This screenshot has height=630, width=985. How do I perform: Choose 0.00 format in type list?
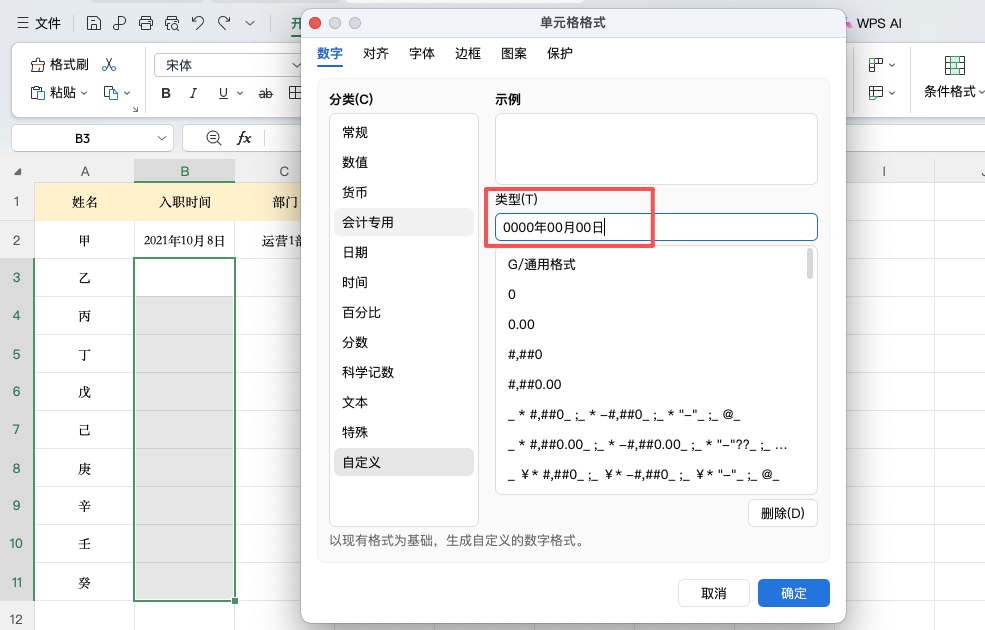(x=651, y=325)
